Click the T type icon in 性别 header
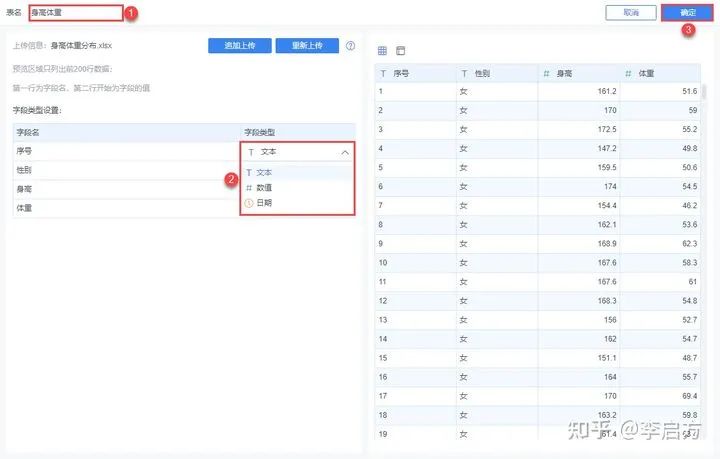720x459 pixels. click(x=464, y=73)
